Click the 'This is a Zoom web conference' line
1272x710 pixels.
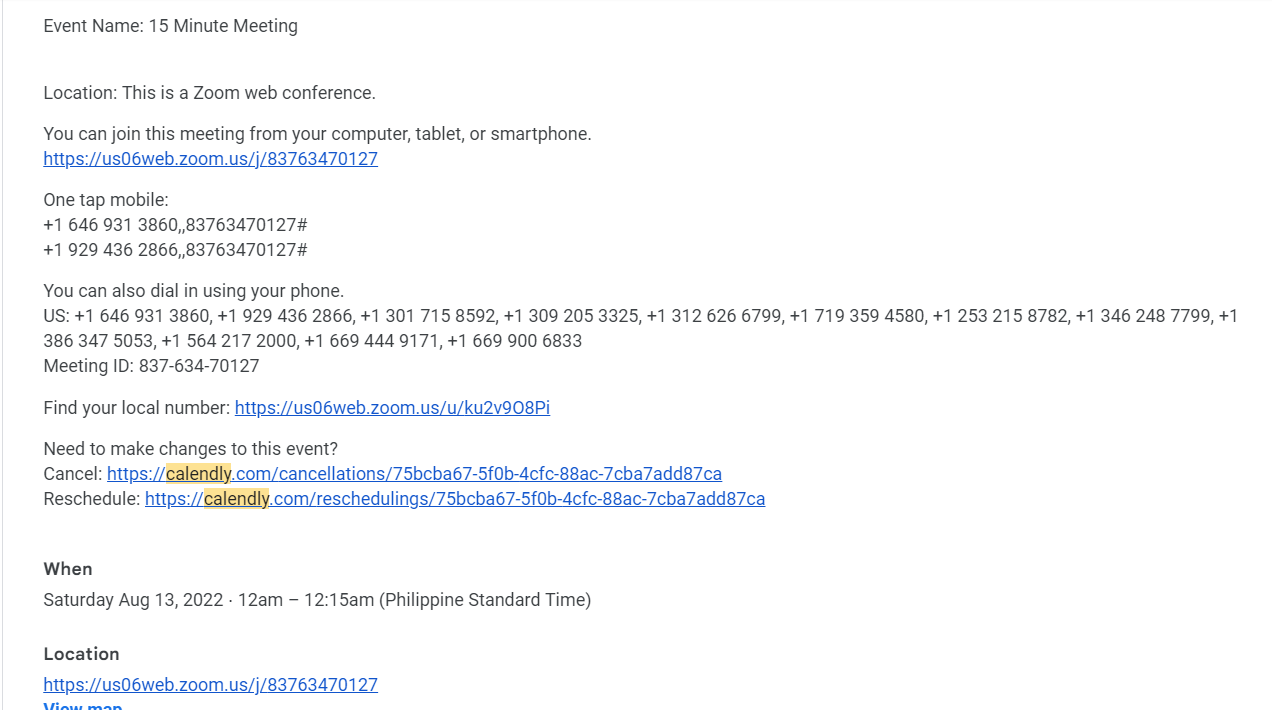(x=209, y=93)
